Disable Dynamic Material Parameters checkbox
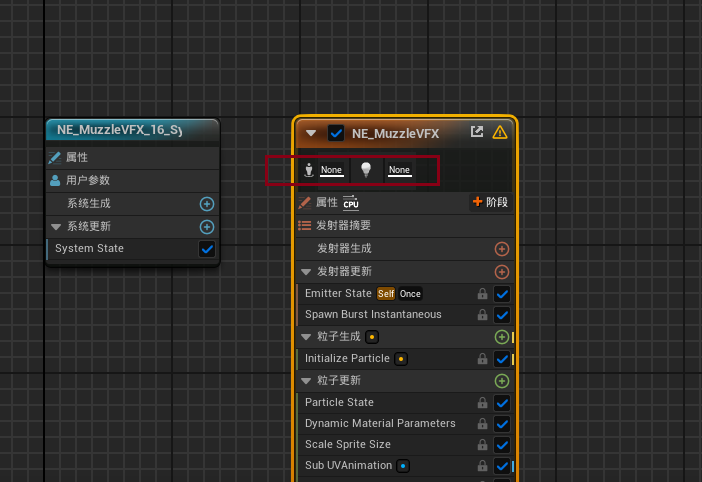The image size is (702, 482). (502, 424)
